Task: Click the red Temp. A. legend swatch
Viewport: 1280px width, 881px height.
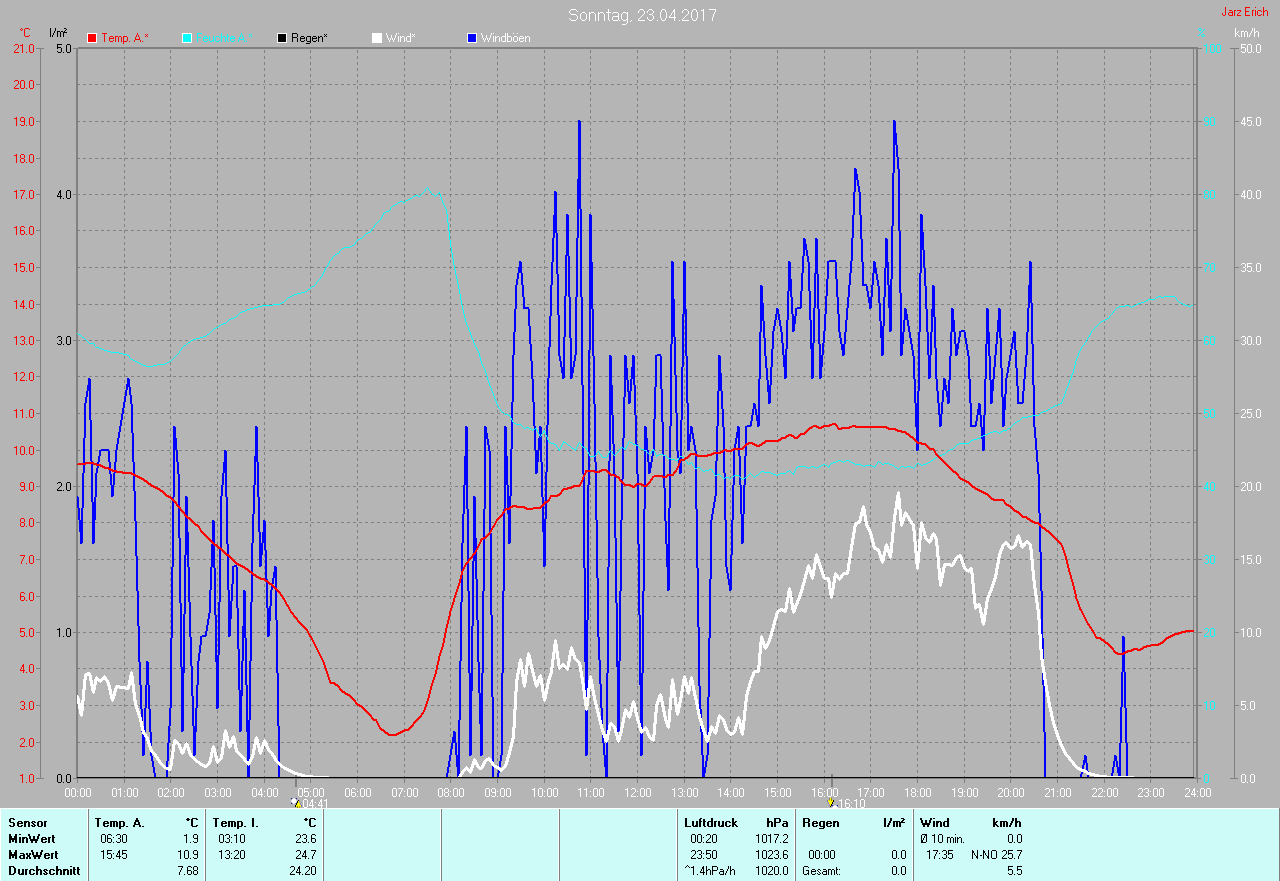Action: [93, 38]
